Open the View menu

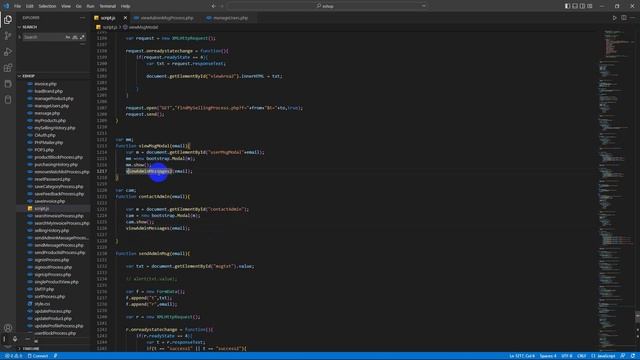point(66,6)
